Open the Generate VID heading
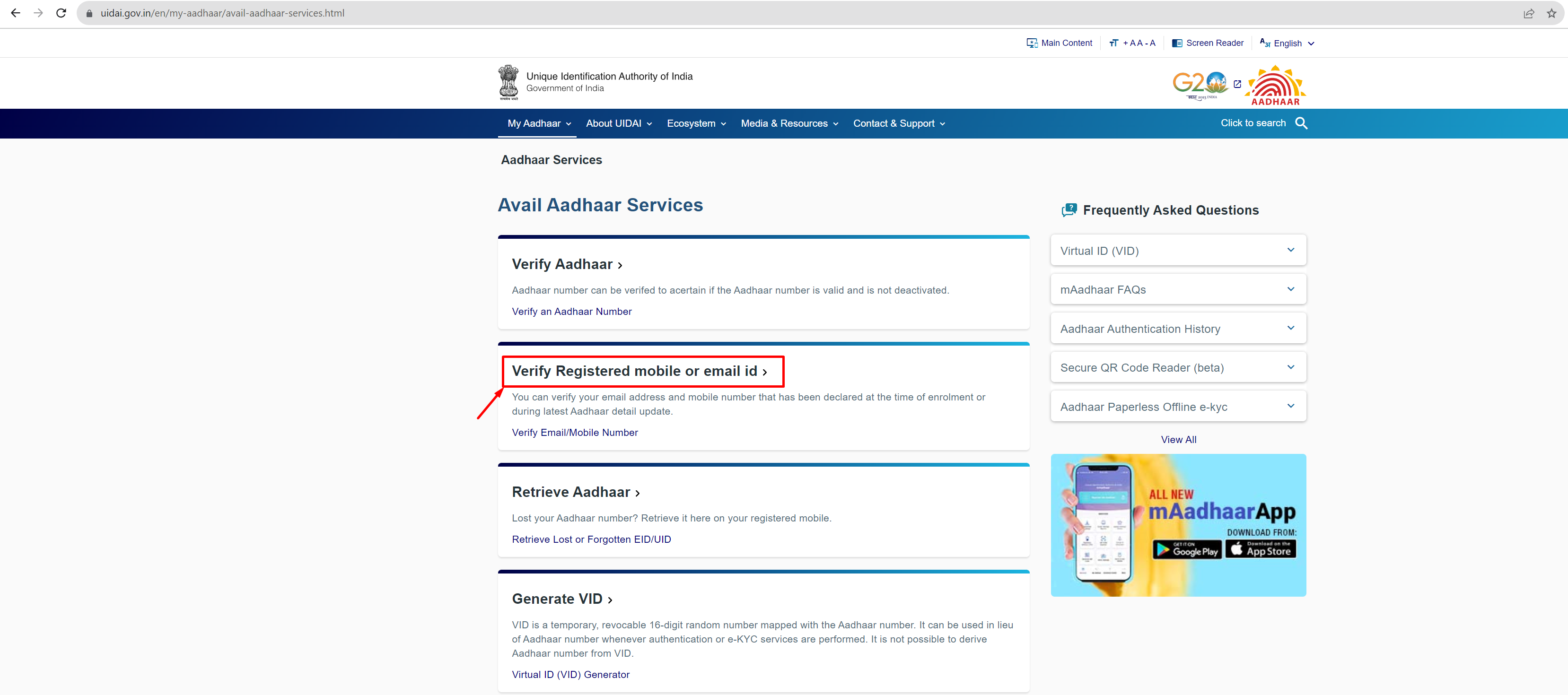 [x=562, y=599]
